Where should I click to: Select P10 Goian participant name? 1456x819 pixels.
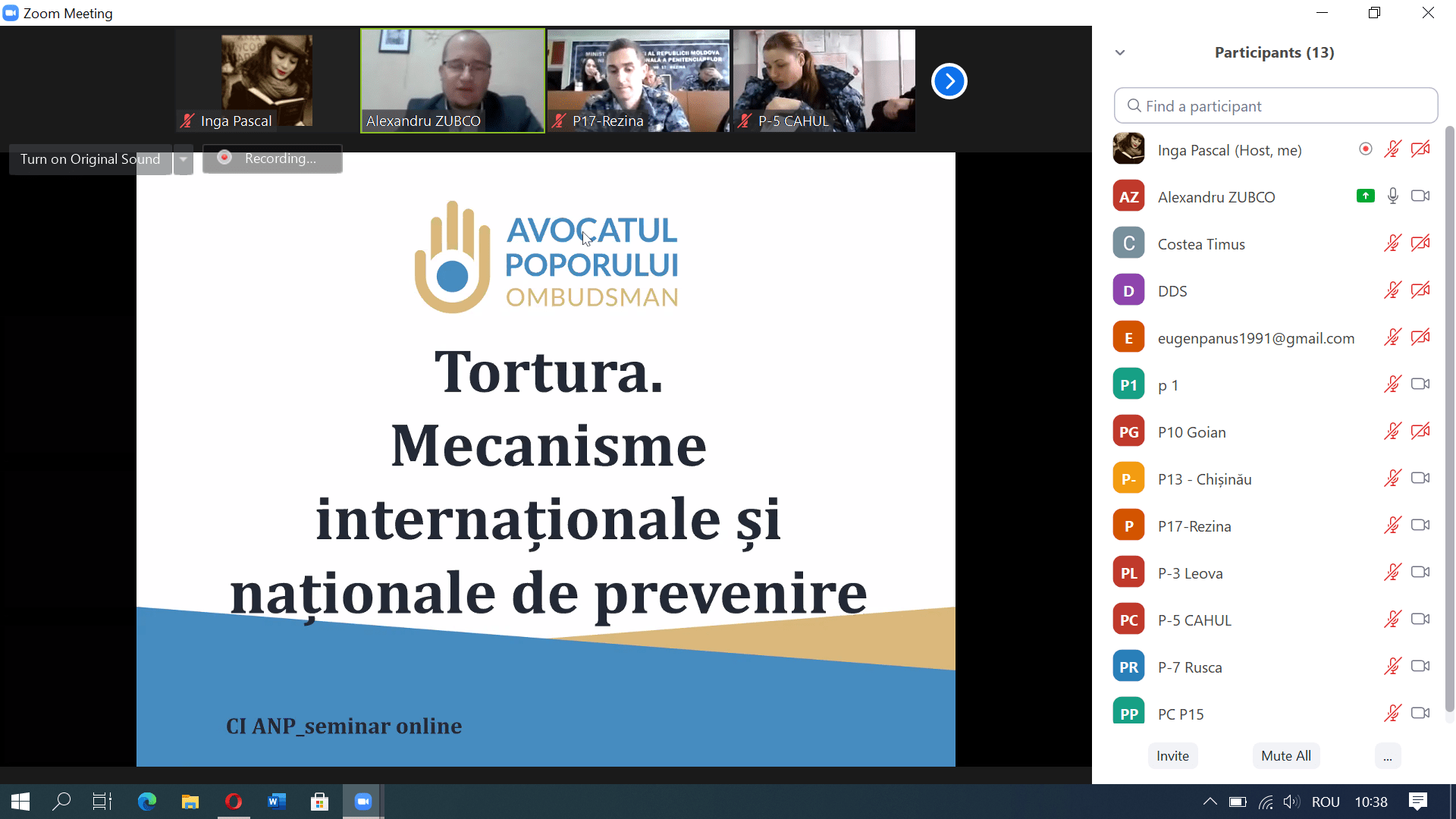(x=1191, y=432)
